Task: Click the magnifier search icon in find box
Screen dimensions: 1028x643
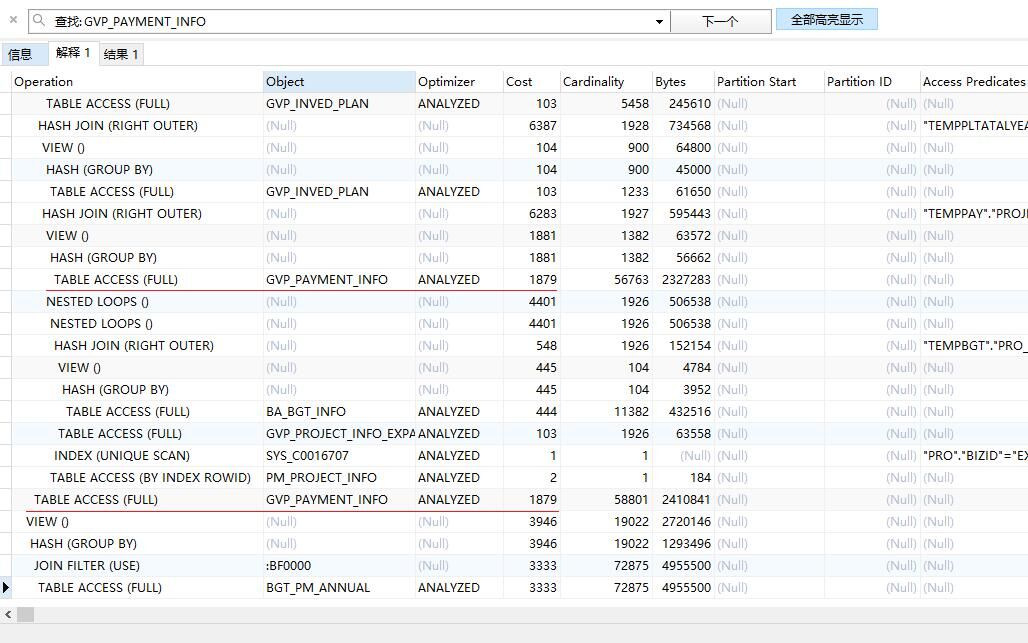Action: (x=40, y=21)
